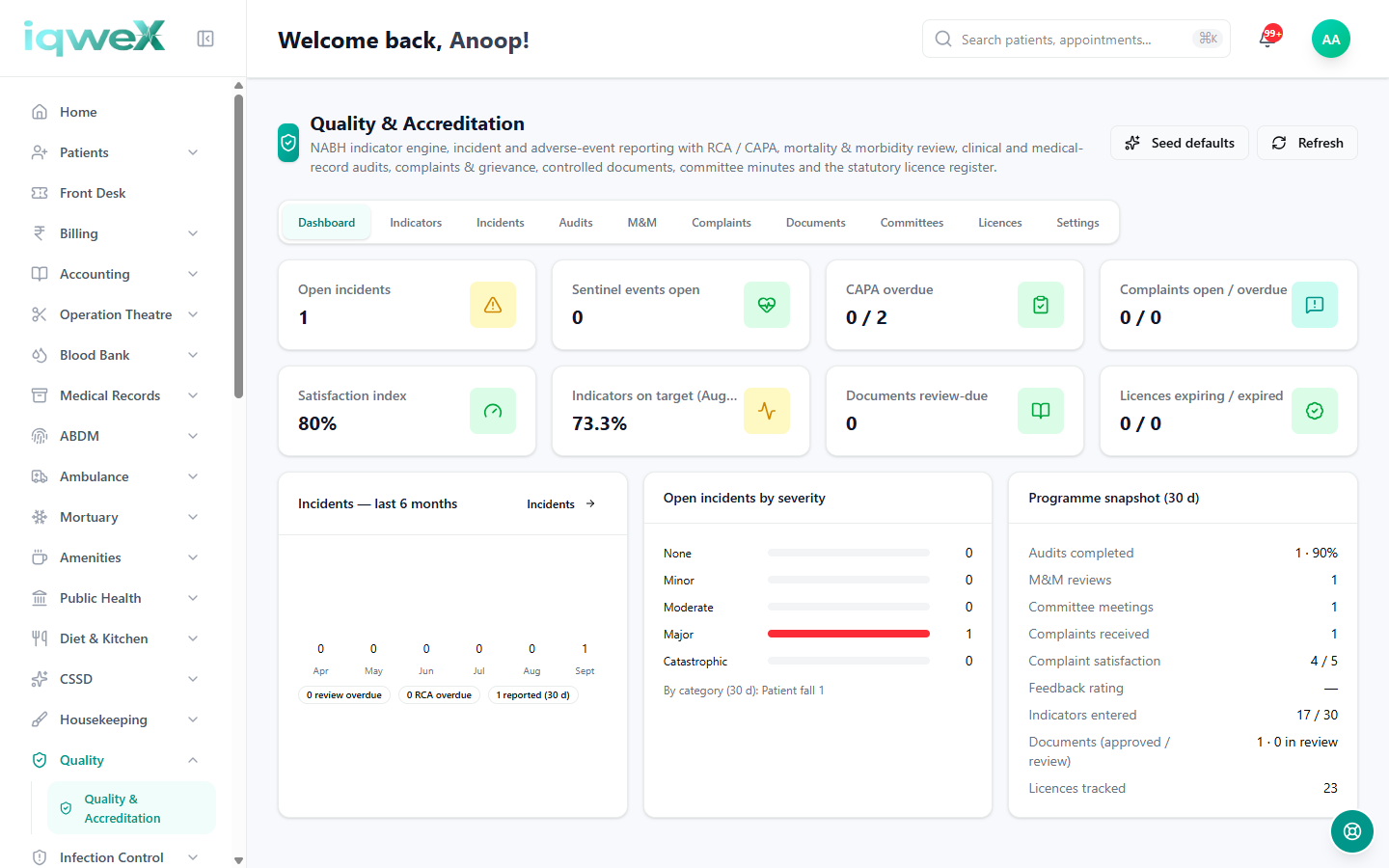Click the '1 reported (30 d)' chip
This screenshot has width=1389, height=868.
coord(532,694)
